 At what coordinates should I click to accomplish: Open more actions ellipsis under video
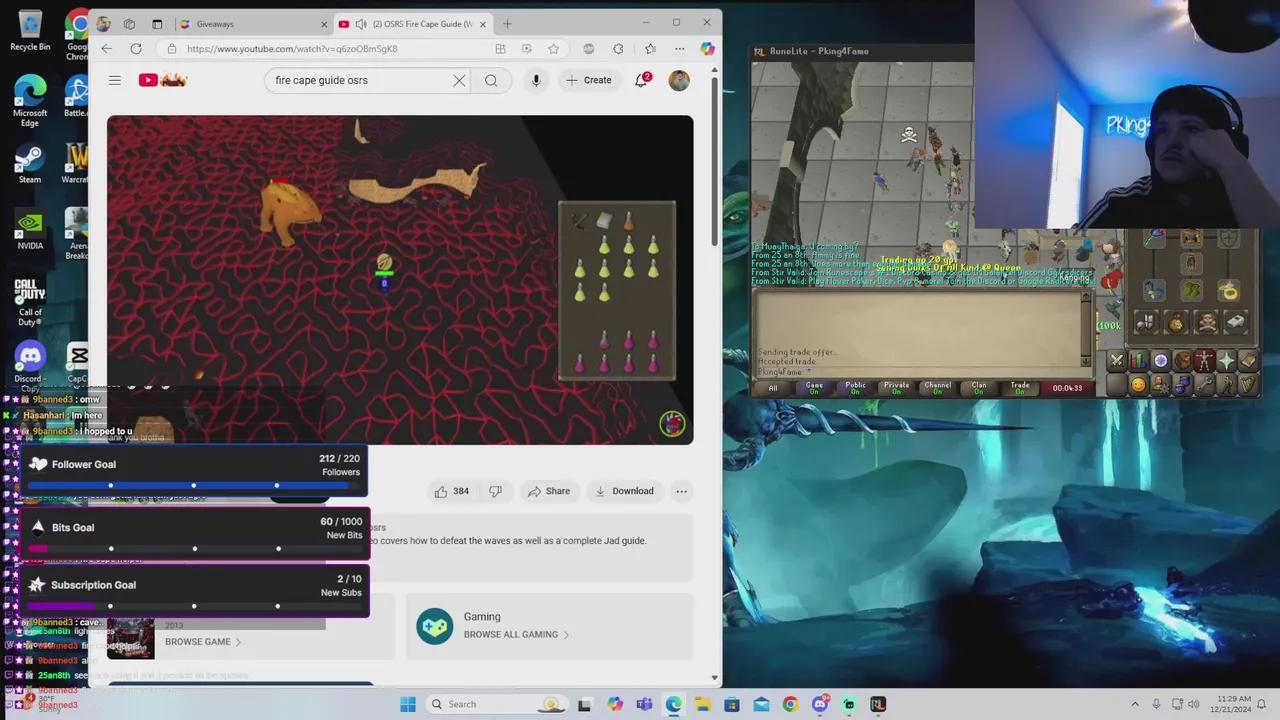tap(681, 491)
